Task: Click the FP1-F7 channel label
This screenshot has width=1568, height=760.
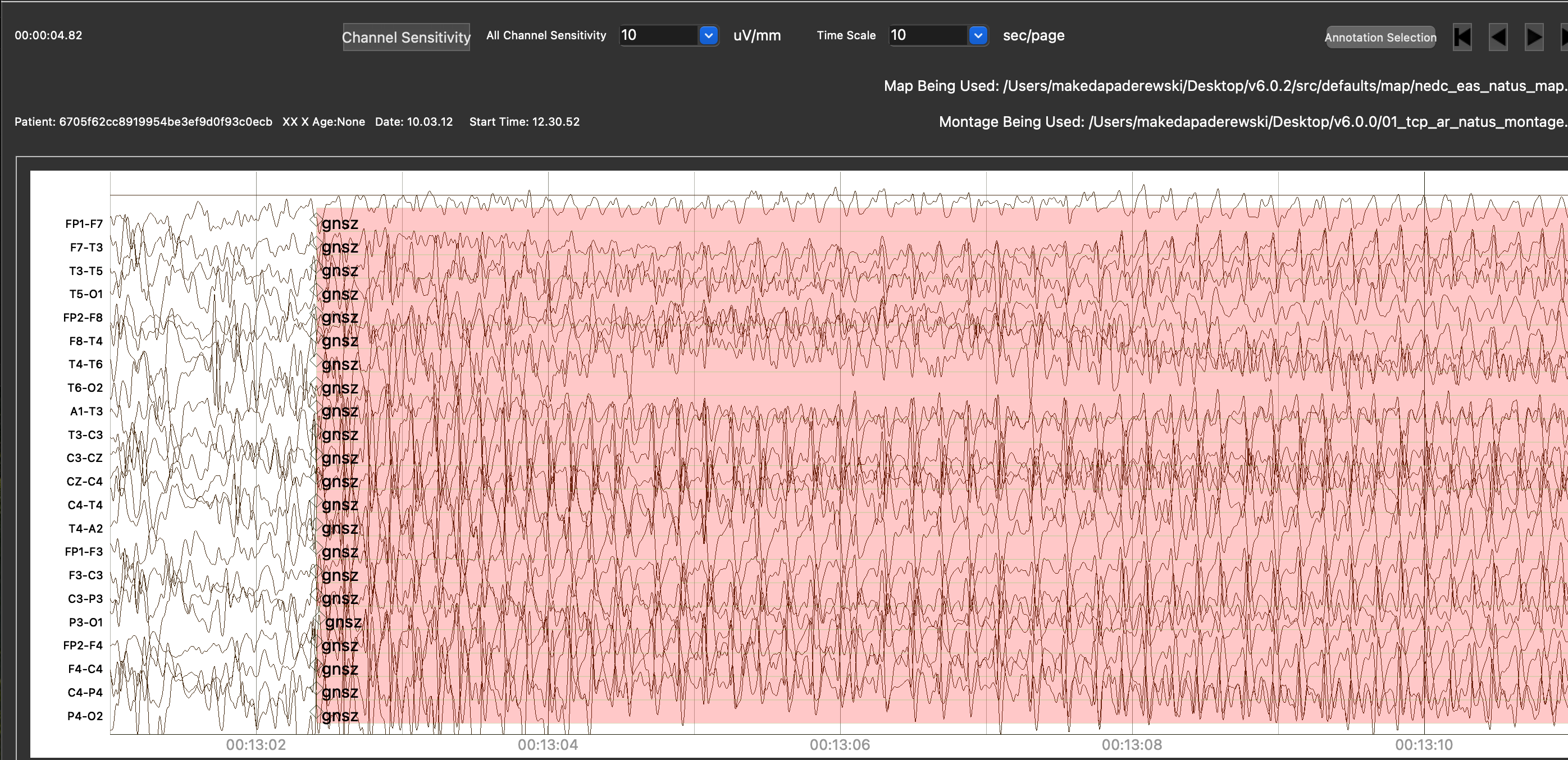Action: 84,223
